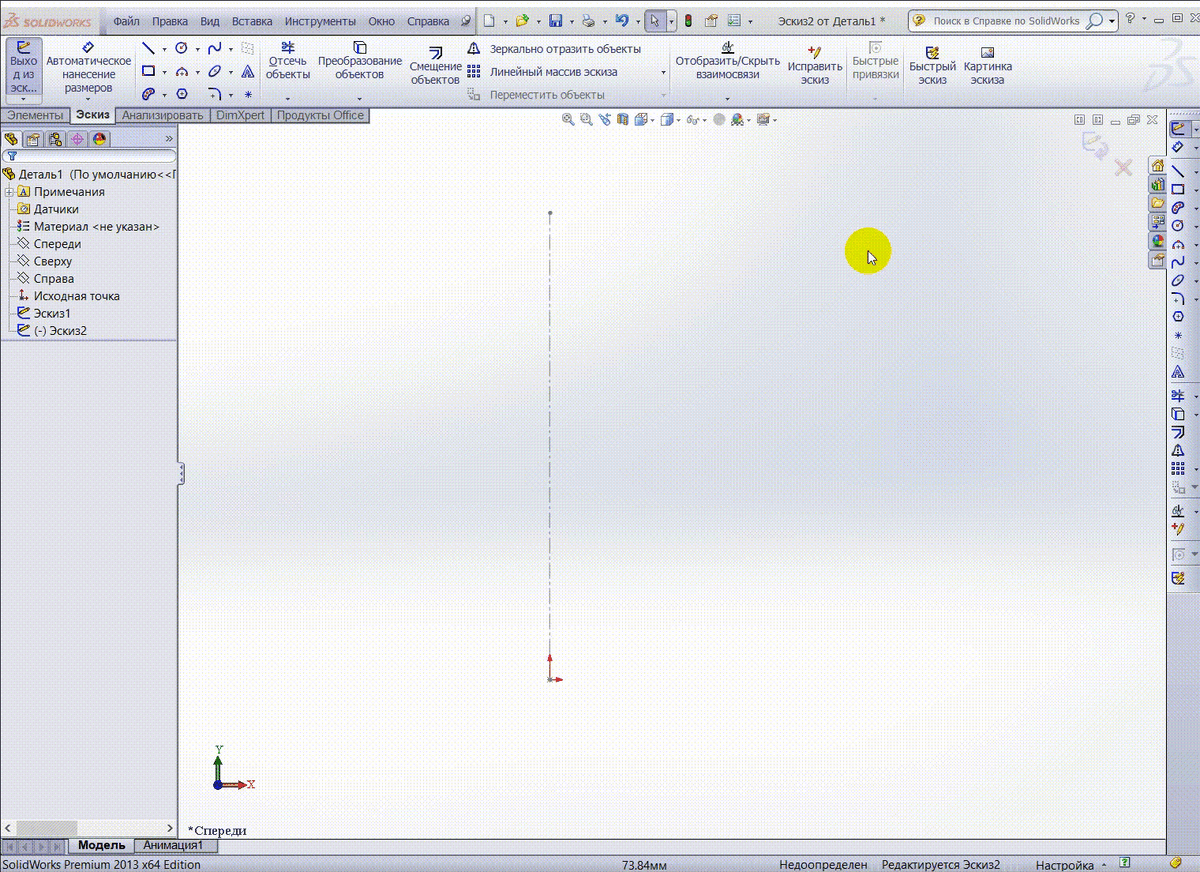Select the Sketch Fillet tool in the ribbon
The height and width of the screenshot is (872, 1200).
(x=214, y=94)
